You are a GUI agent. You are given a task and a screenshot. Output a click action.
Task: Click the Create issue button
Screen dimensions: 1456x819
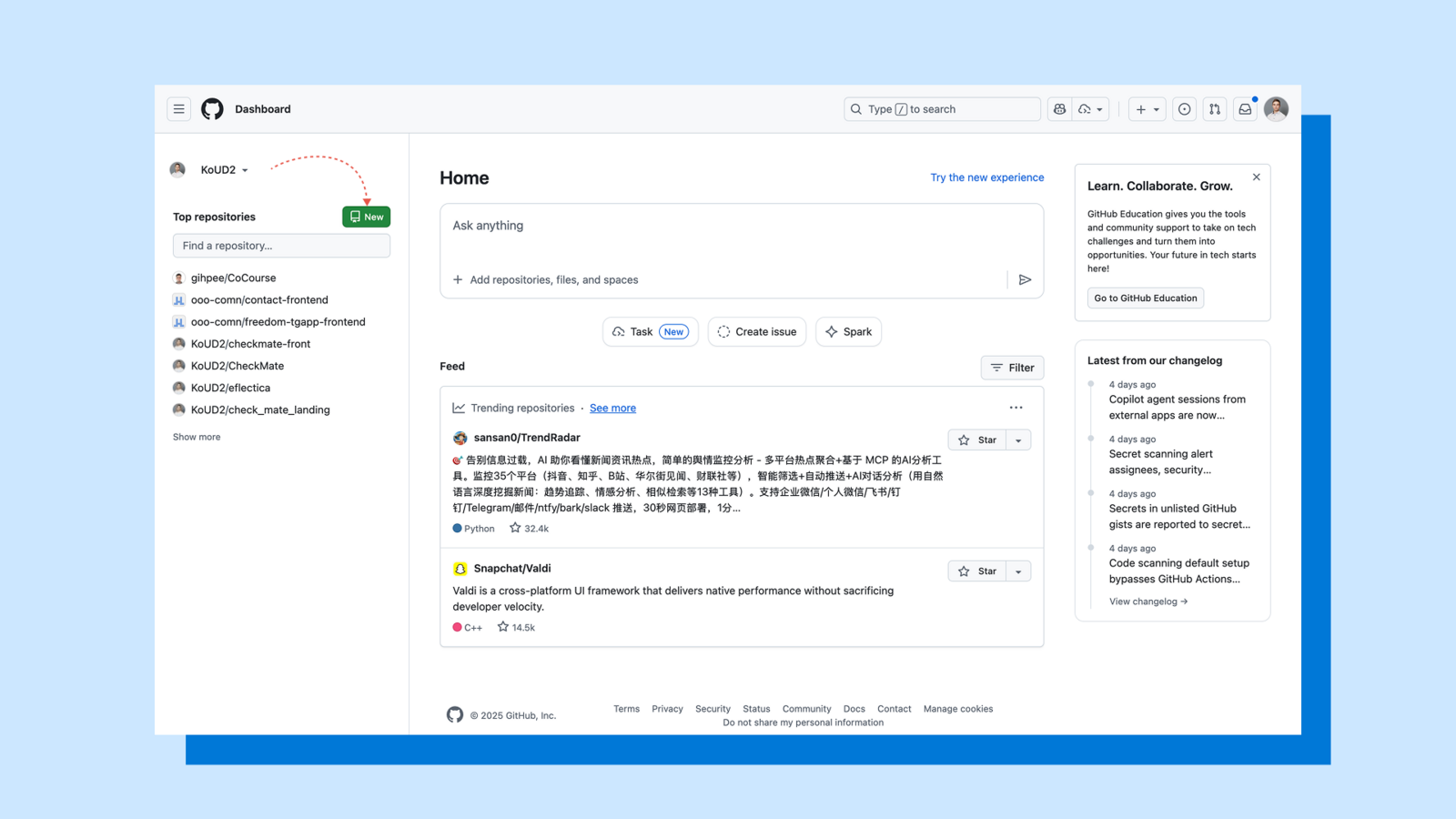coord(757,332)
